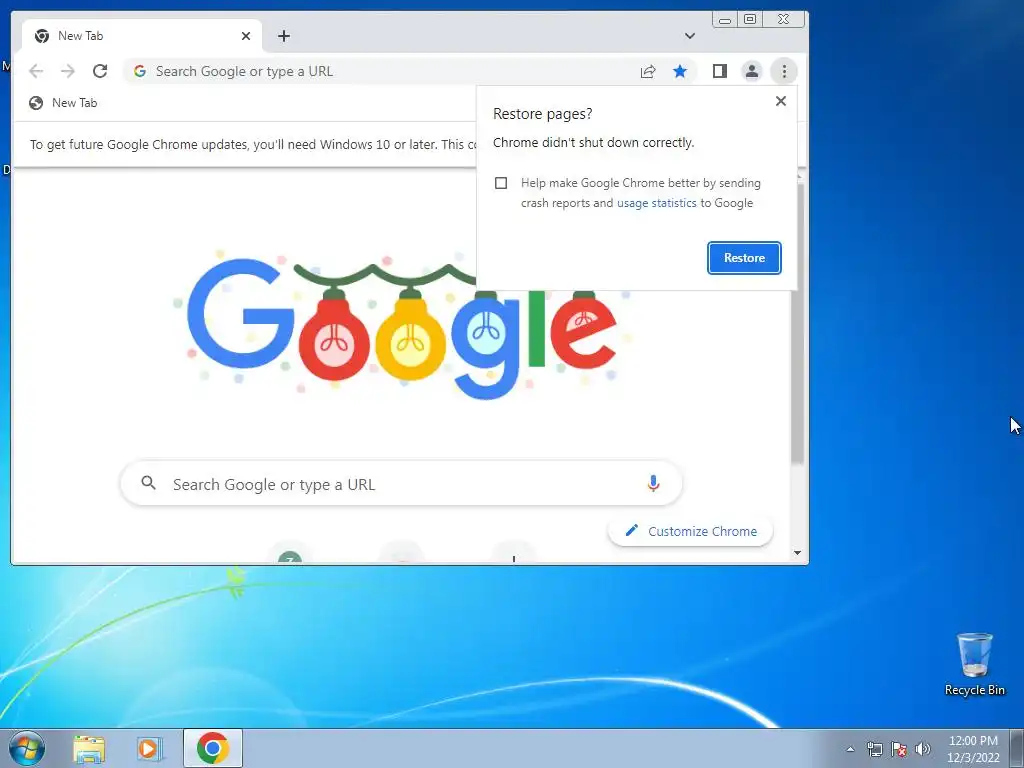
Task: Open the profile avatar icon
Action: point(752,71)
